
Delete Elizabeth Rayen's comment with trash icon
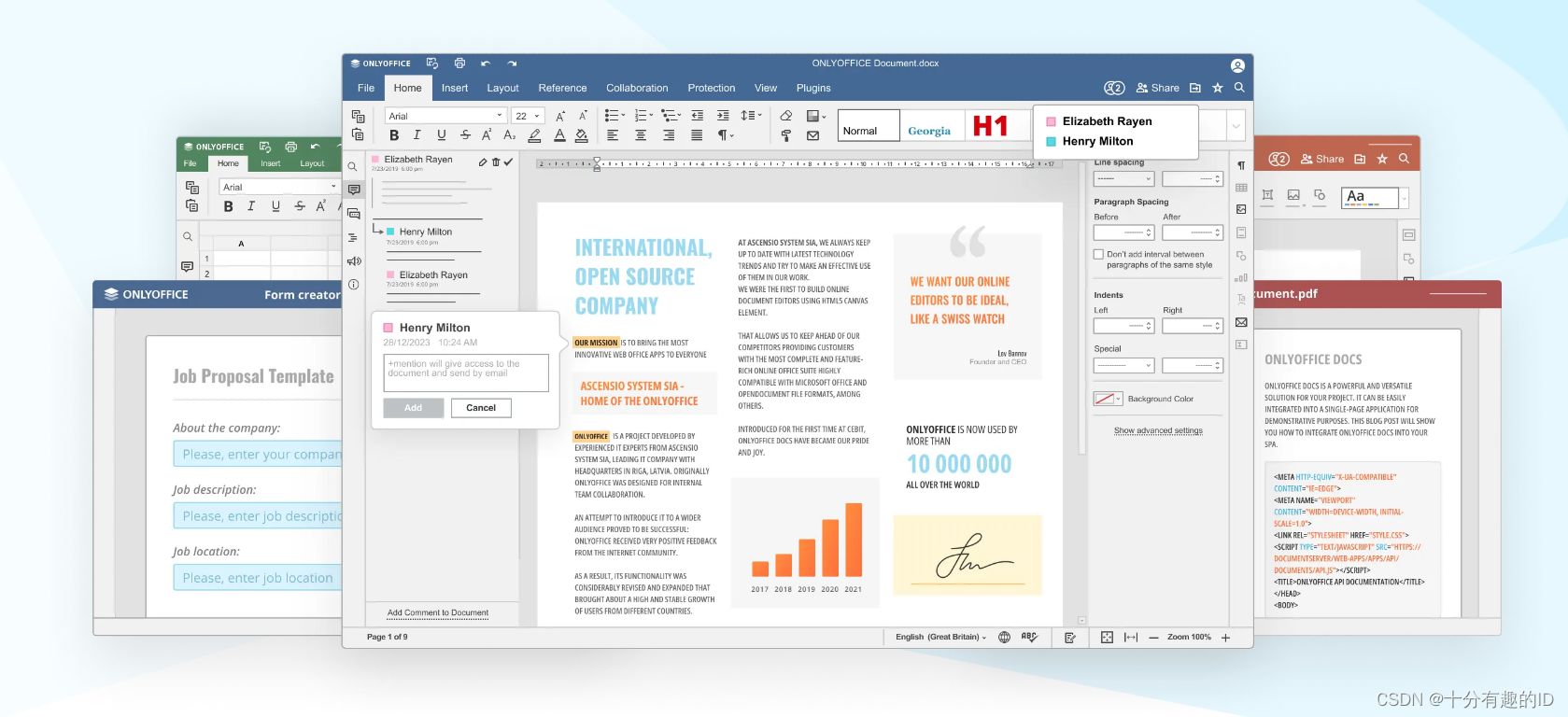pyautogui.click(x=496, y=162)
